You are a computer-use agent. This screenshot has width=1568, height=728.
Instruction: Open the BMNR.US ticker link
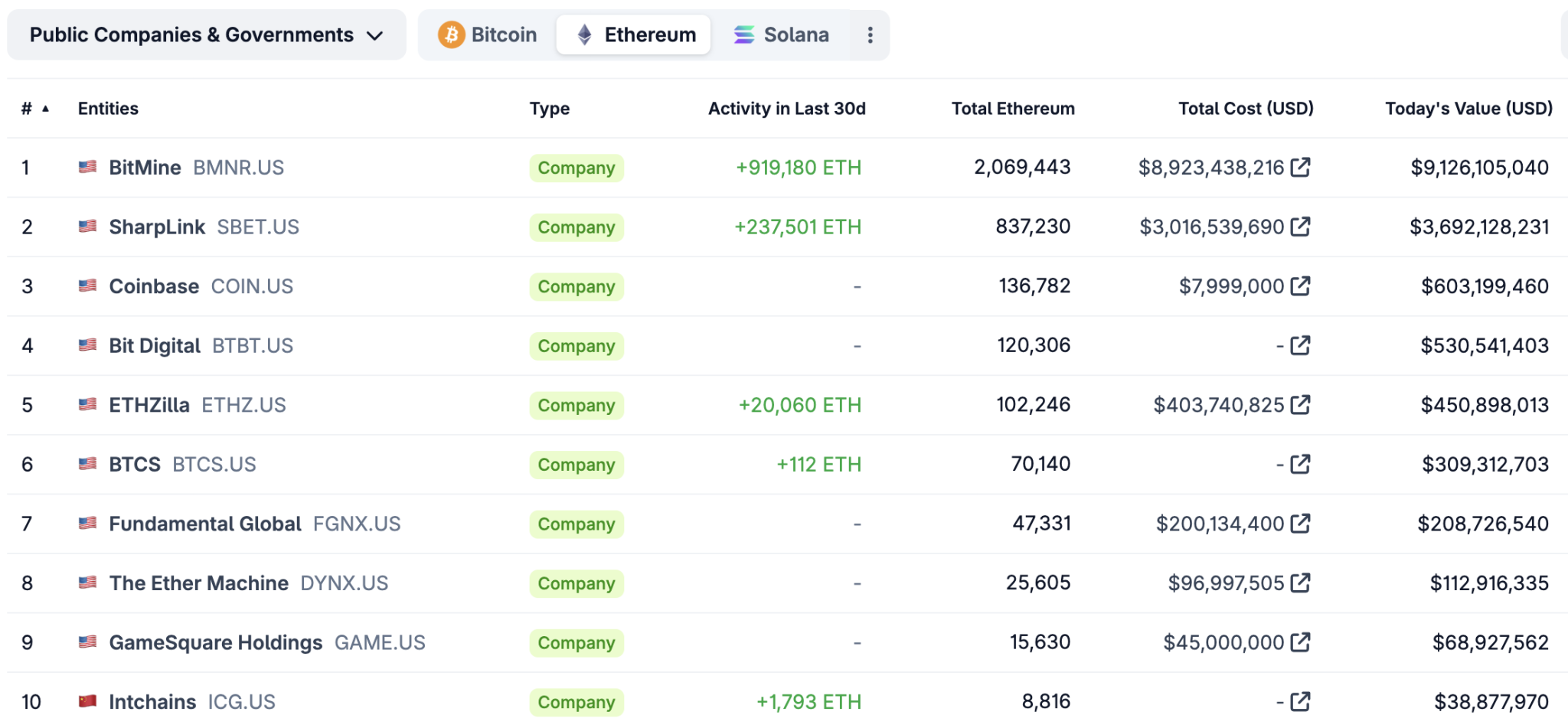[x=238, y=167]
